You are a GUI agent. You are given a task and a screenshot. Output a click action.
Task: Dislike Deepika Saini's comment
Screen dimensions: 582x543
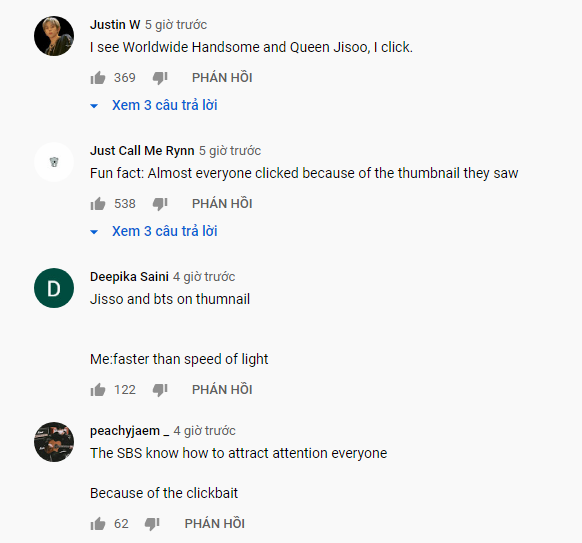(160, 390)
